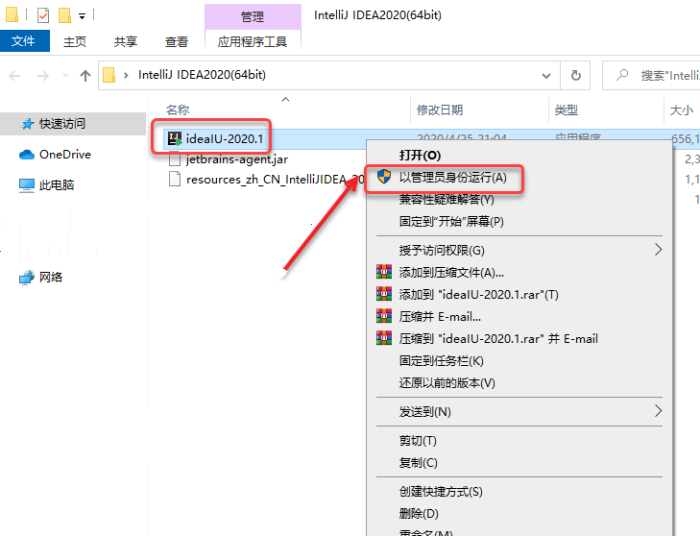This screenshot has width=700, height=536.
Task: Click the address path chevron before IntelliJ IDEA2020
Action: pyautogui.click(x=126, y=75)
